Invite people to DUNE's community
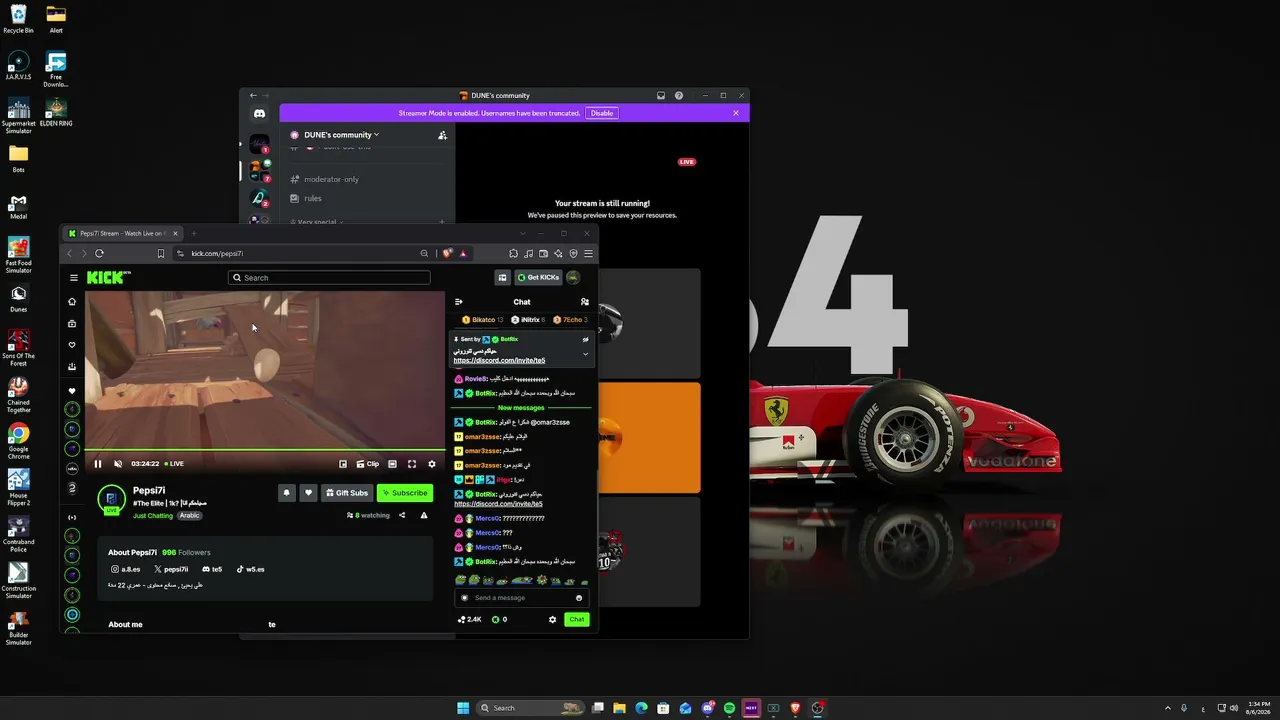Viewport: 1280px width, 720px height. 442,135
